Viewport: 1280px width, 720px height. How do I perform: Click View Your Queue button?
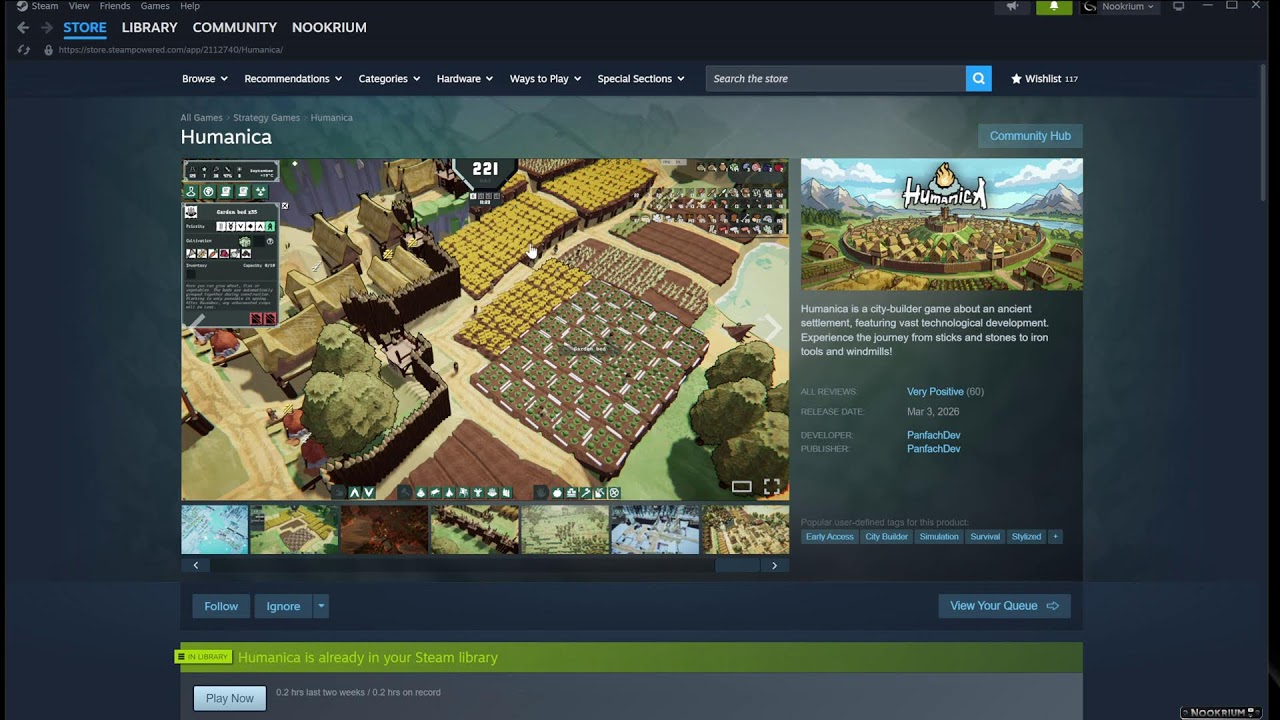[1004, 606]
